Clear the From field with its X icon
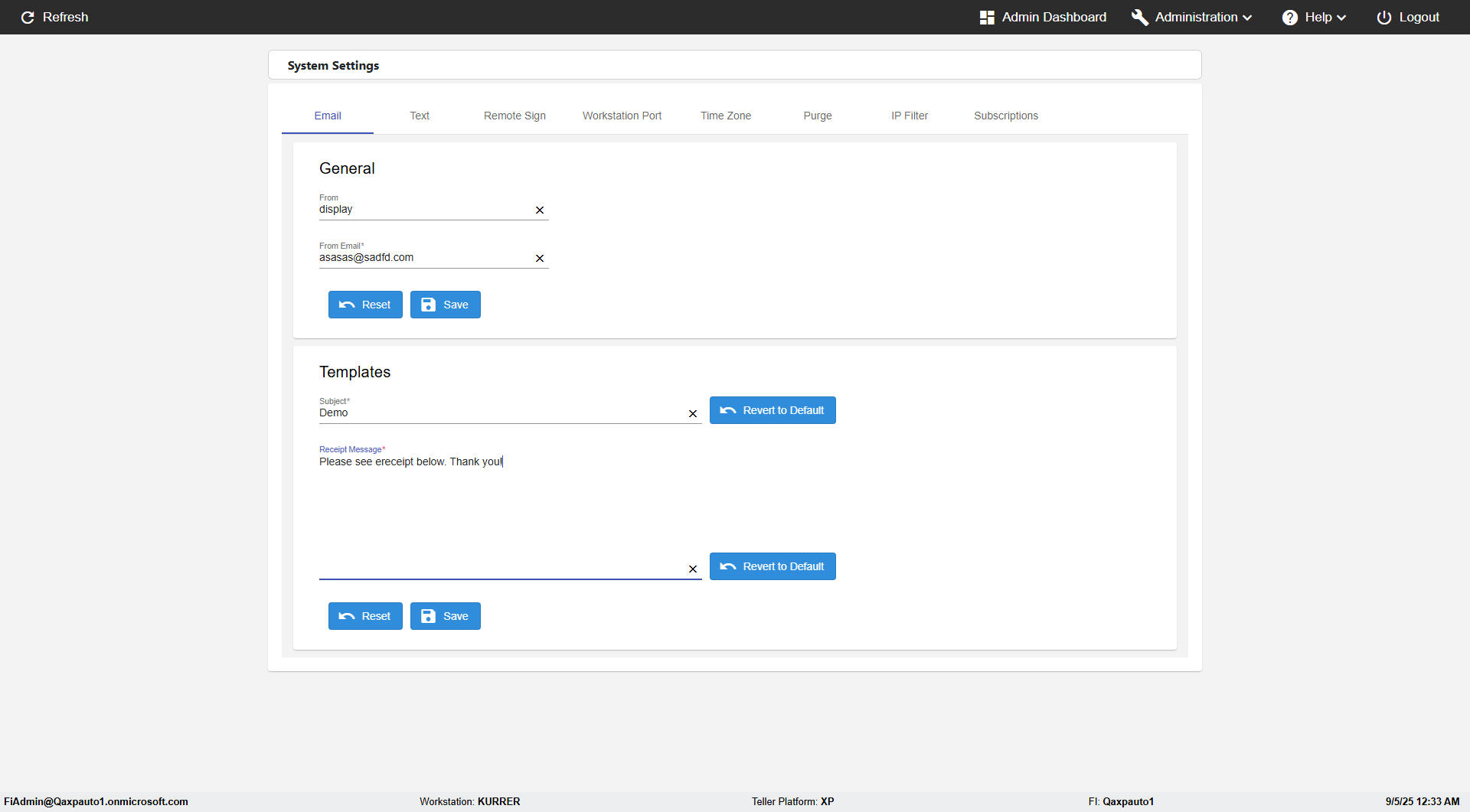Image resolution: width=1470 pixels, height=812 pixels. tap(540, 210)
